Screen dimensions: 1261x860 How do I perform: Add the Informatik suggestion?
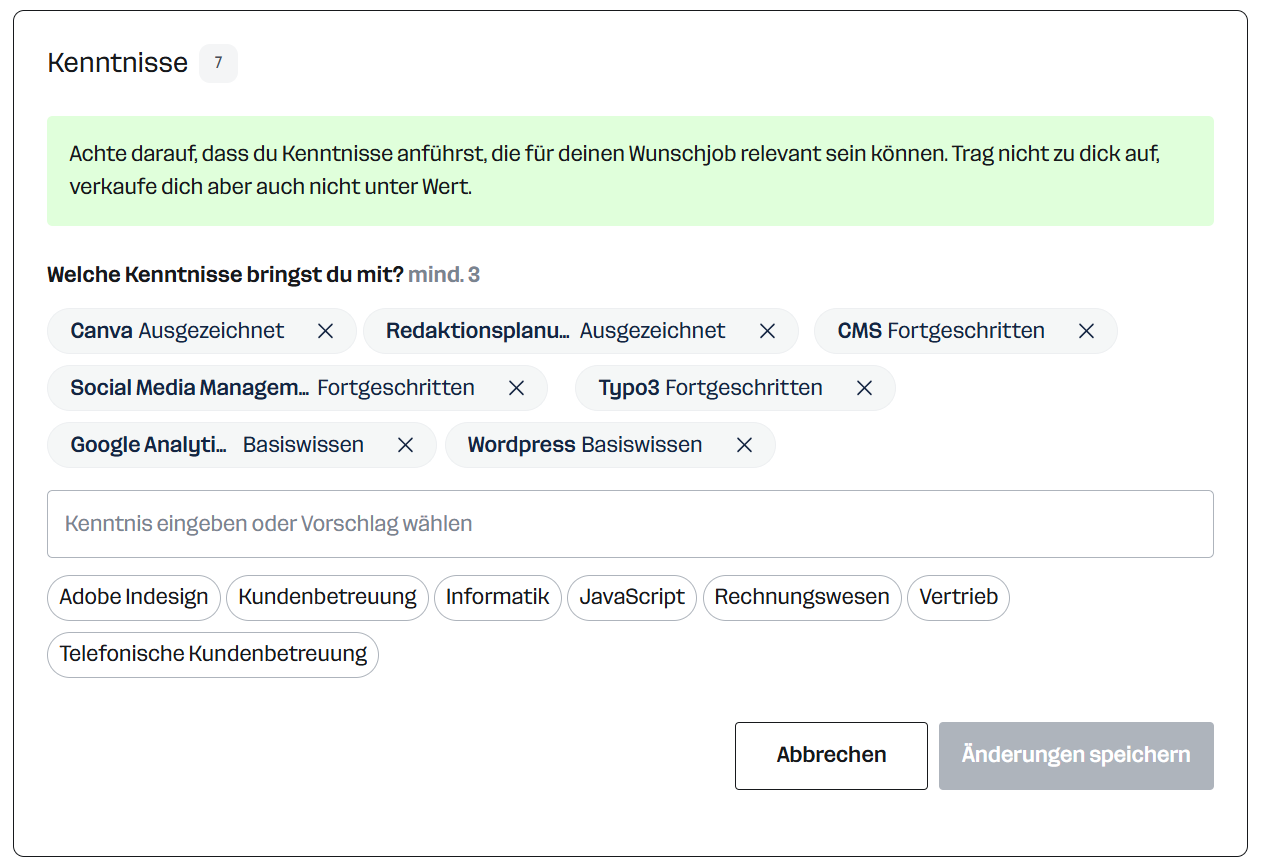(x=498, y=598)
